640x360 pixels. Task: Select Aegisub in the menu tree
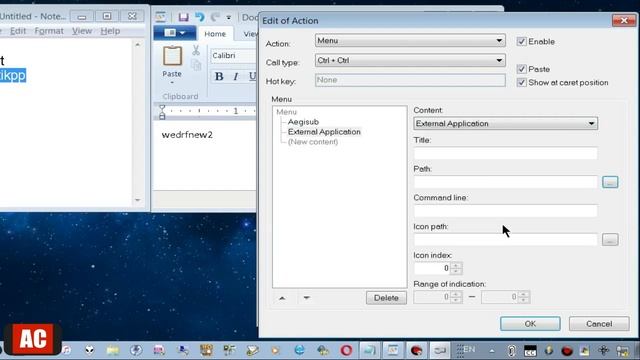pyautogui.click(x=303, y=122)
